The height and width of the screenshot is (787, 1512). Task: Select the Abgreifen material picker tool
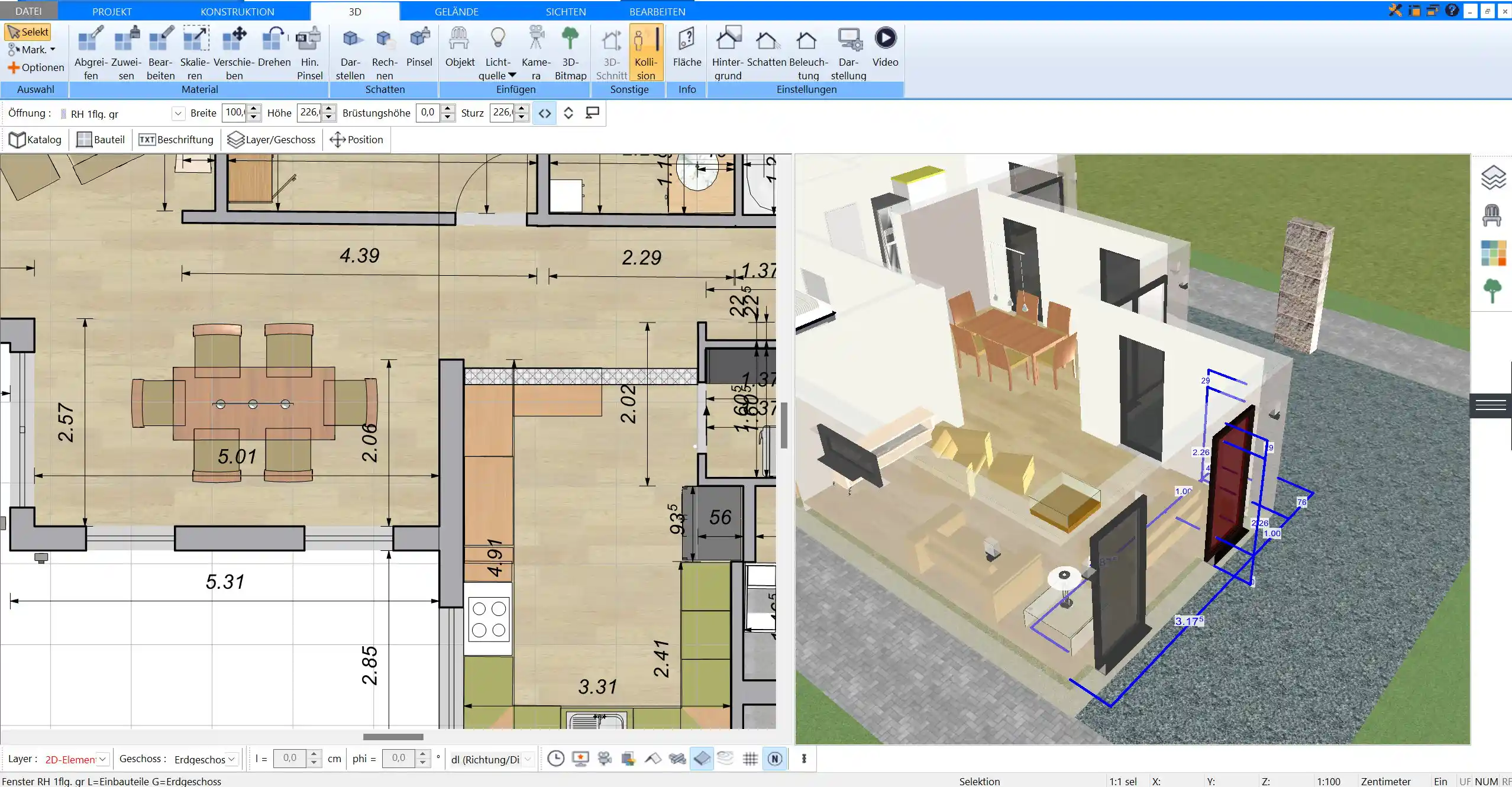point(91,53)
